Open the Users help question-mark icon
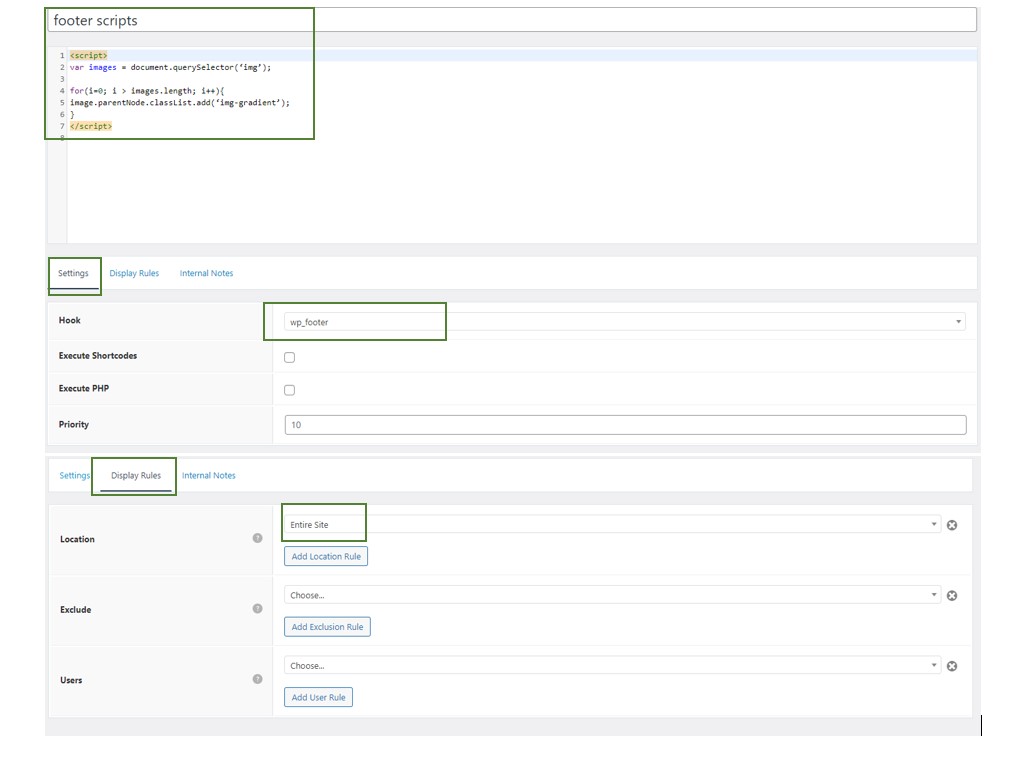 pos(258,679)
